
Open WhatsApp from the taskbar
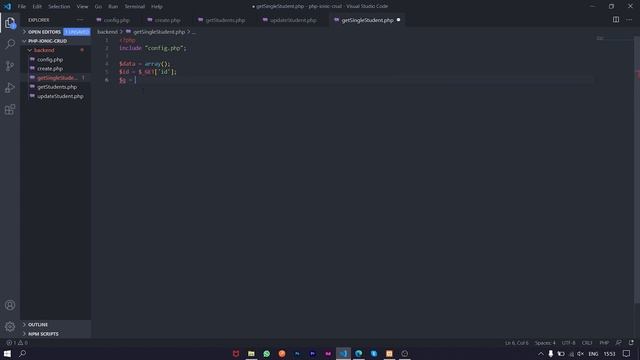(267, 353)
